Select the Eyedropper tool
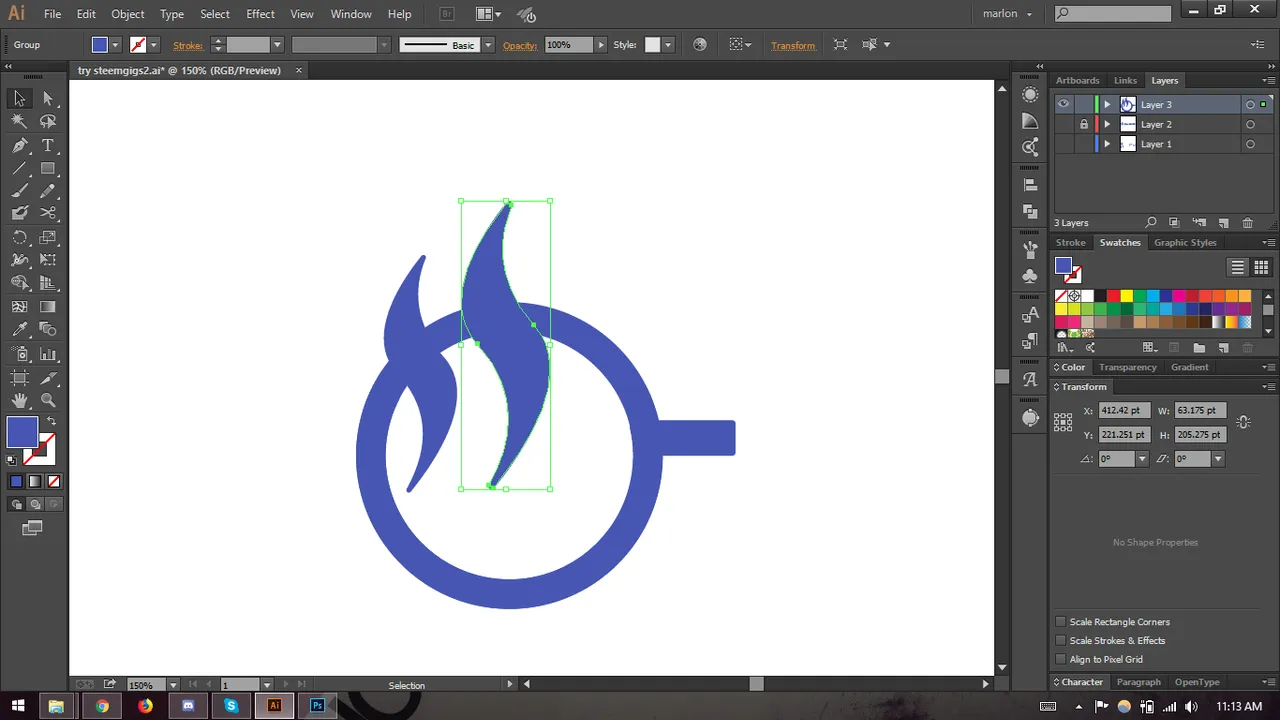This screenshot has width=1280, height=720. 19,329
